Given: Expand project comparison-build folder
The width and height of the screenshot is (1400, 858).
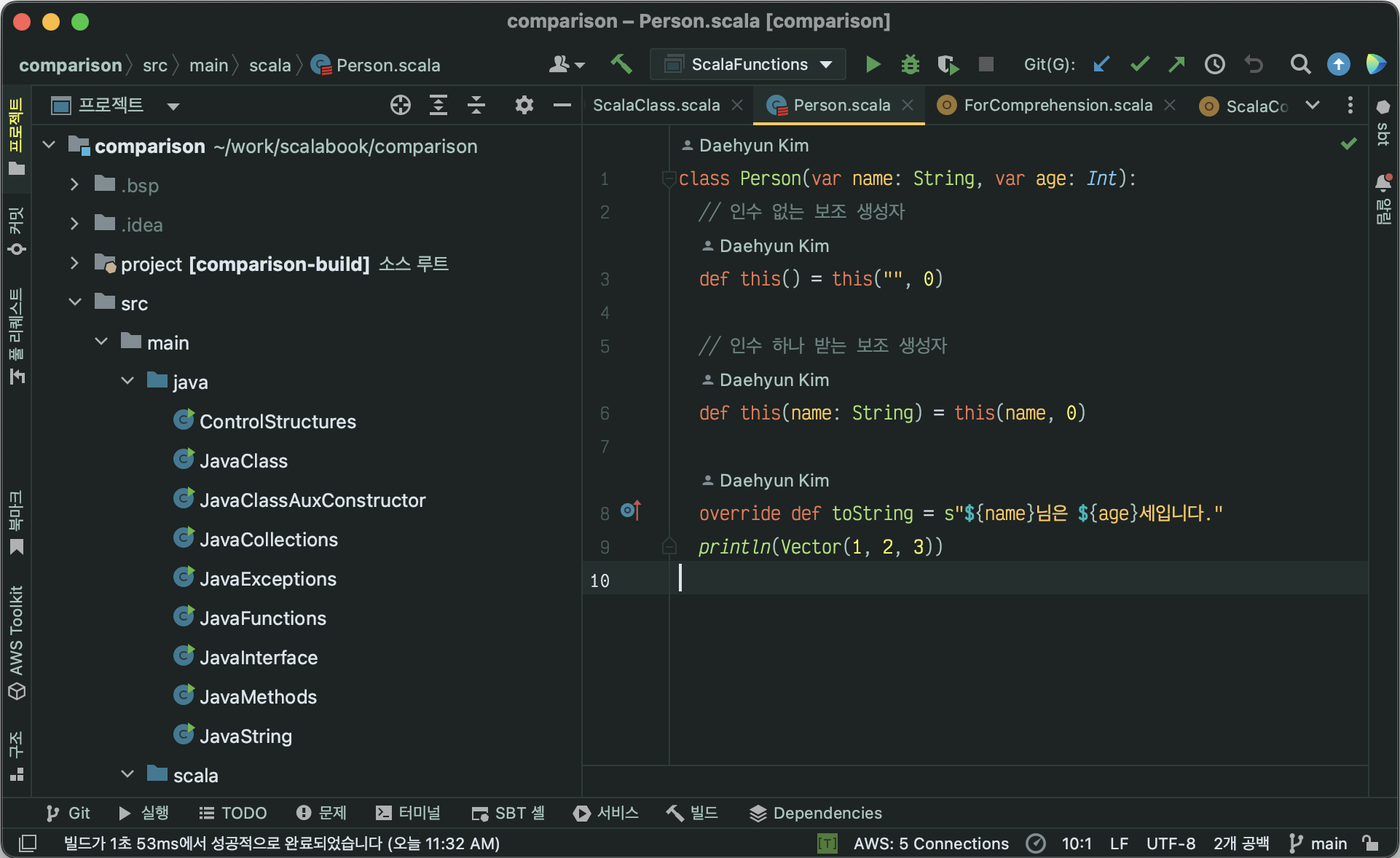Looking at the screenshot, I should (74, 263).
